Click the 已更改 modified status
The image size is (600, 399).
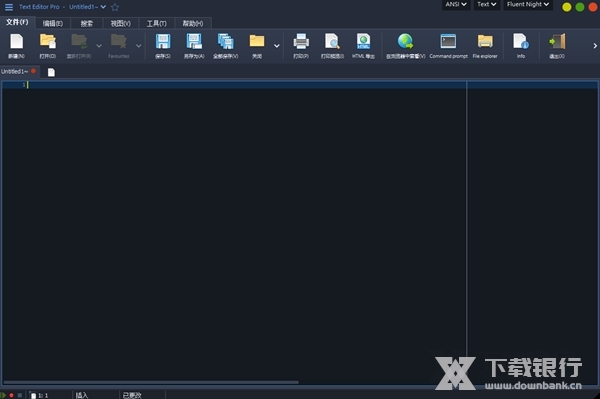(132, 395)
